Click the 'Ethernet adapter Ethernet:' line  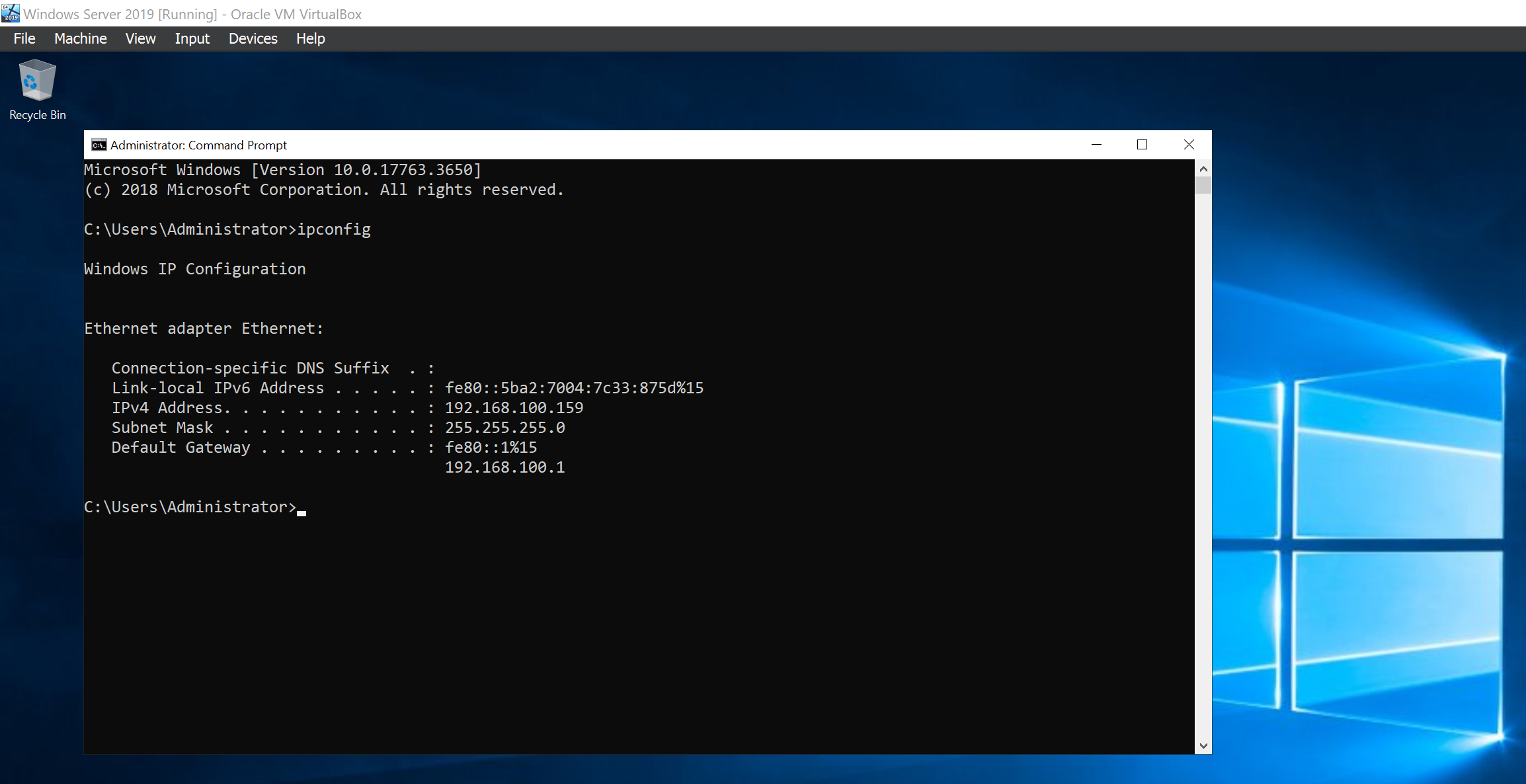[204, 329]
